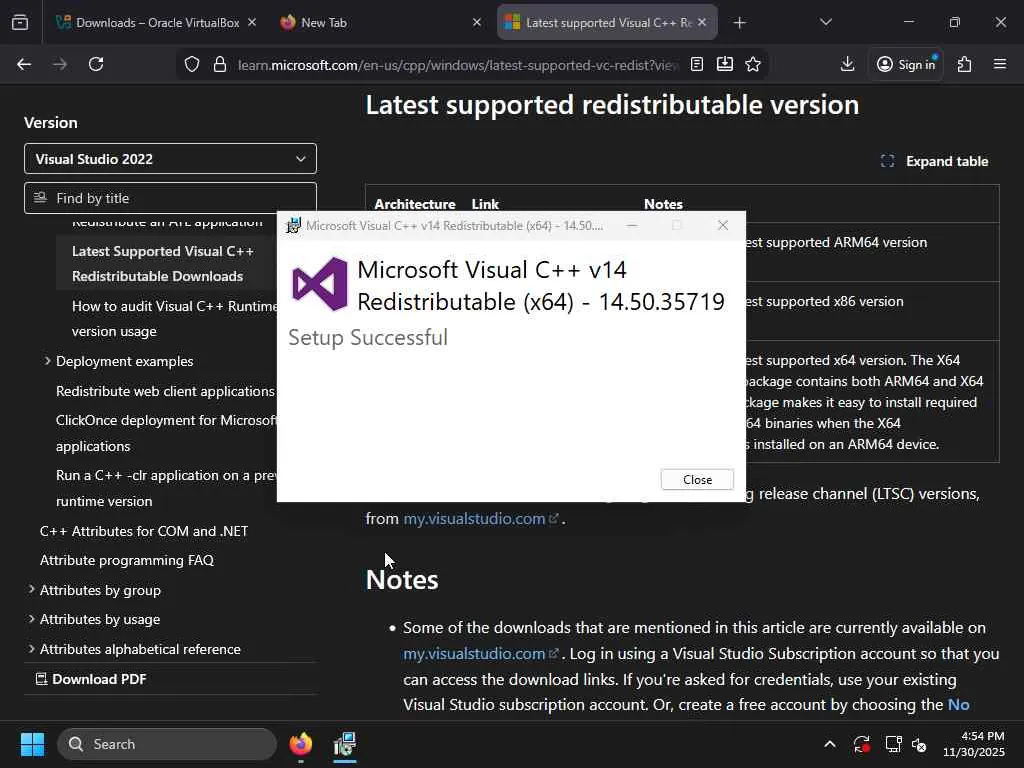Switch to the New Tab tab
This screenshot has height=768, width=1024.
coord(379,23)
